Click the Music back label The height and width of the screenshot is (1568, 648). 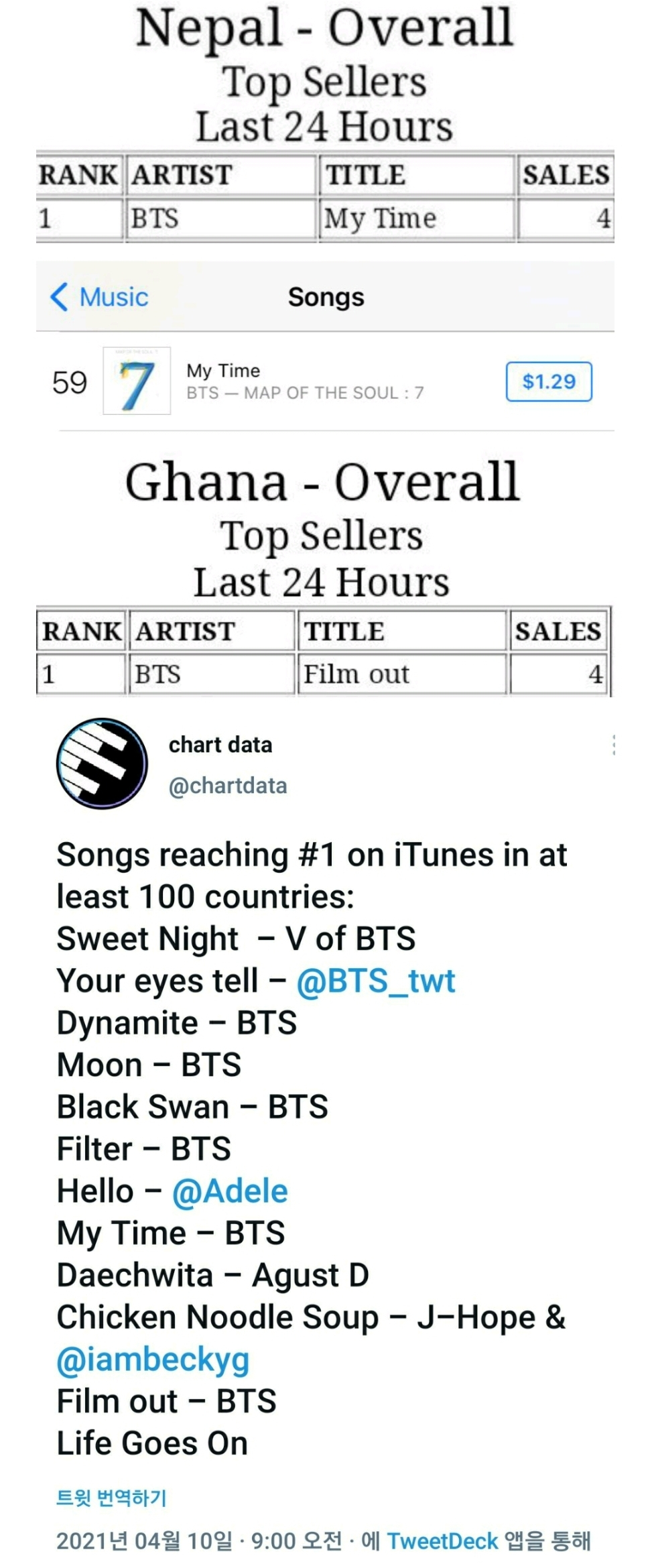click(x=113, y=297)
